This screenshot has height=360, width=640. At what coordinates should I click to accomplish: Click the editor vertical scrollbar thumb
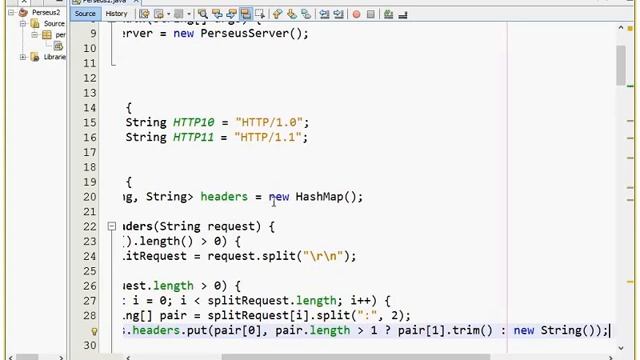[x=621, y=65]
